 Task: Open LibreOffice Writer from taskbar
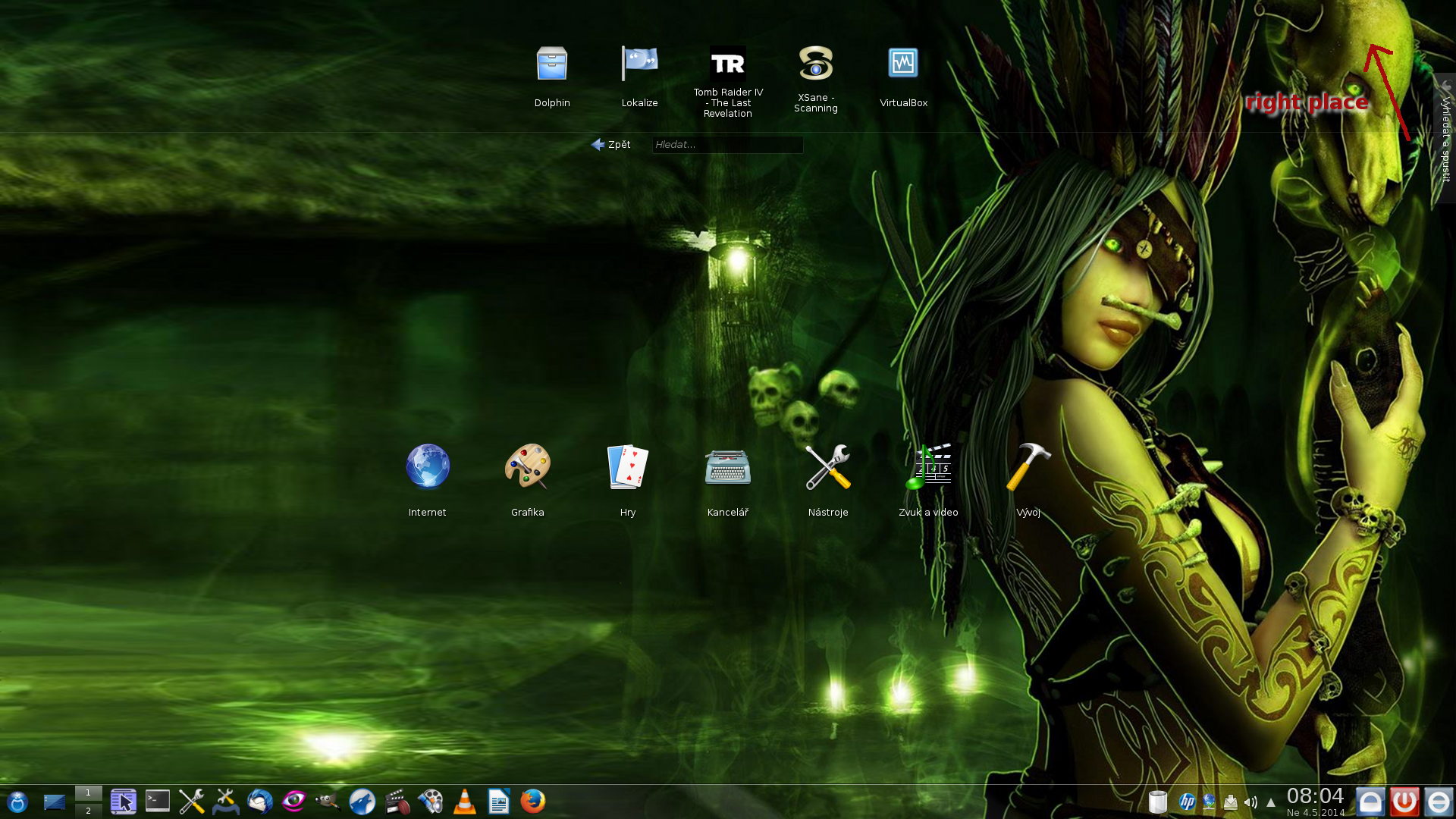pos(499,802)
